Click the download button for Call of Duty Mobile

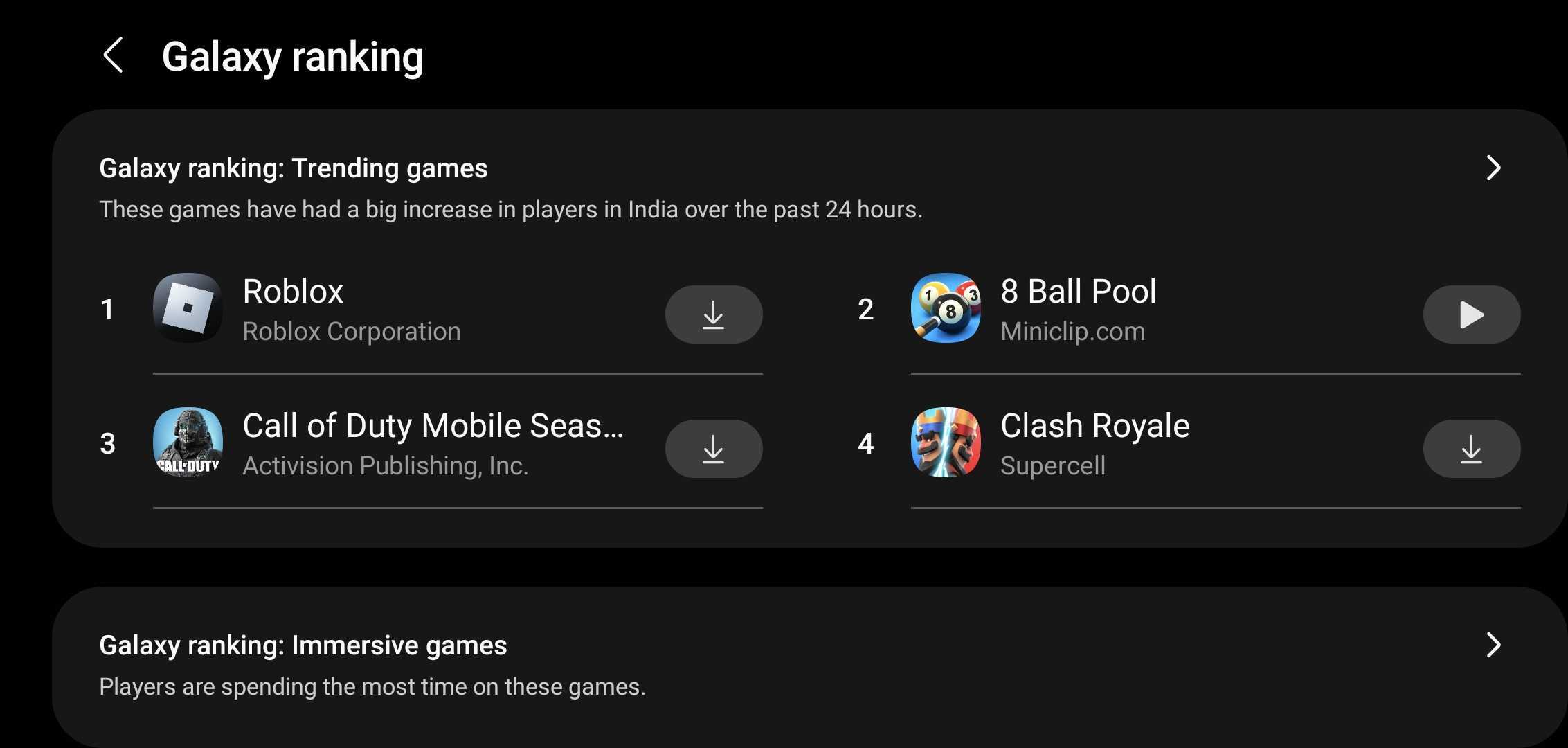click(x=714, y=448)
